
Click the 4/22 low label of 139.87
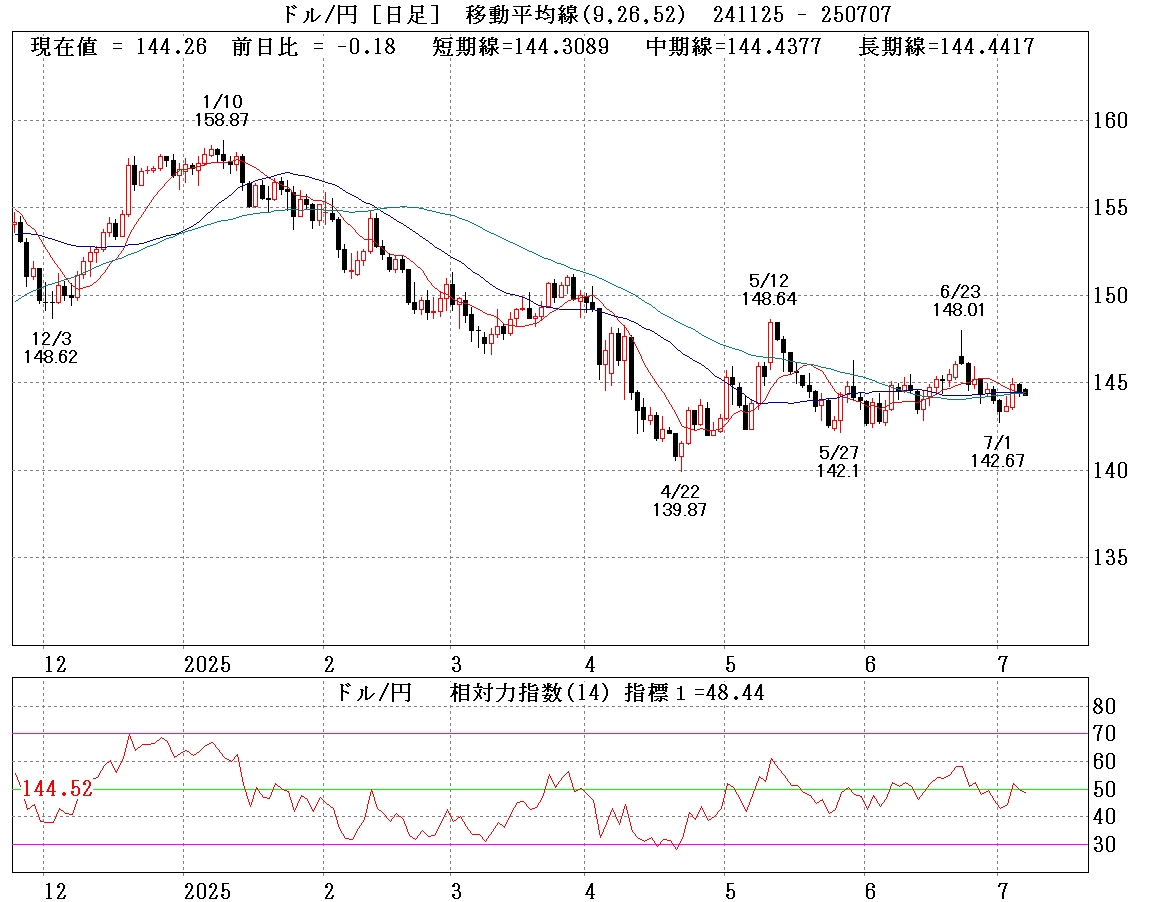680,500
